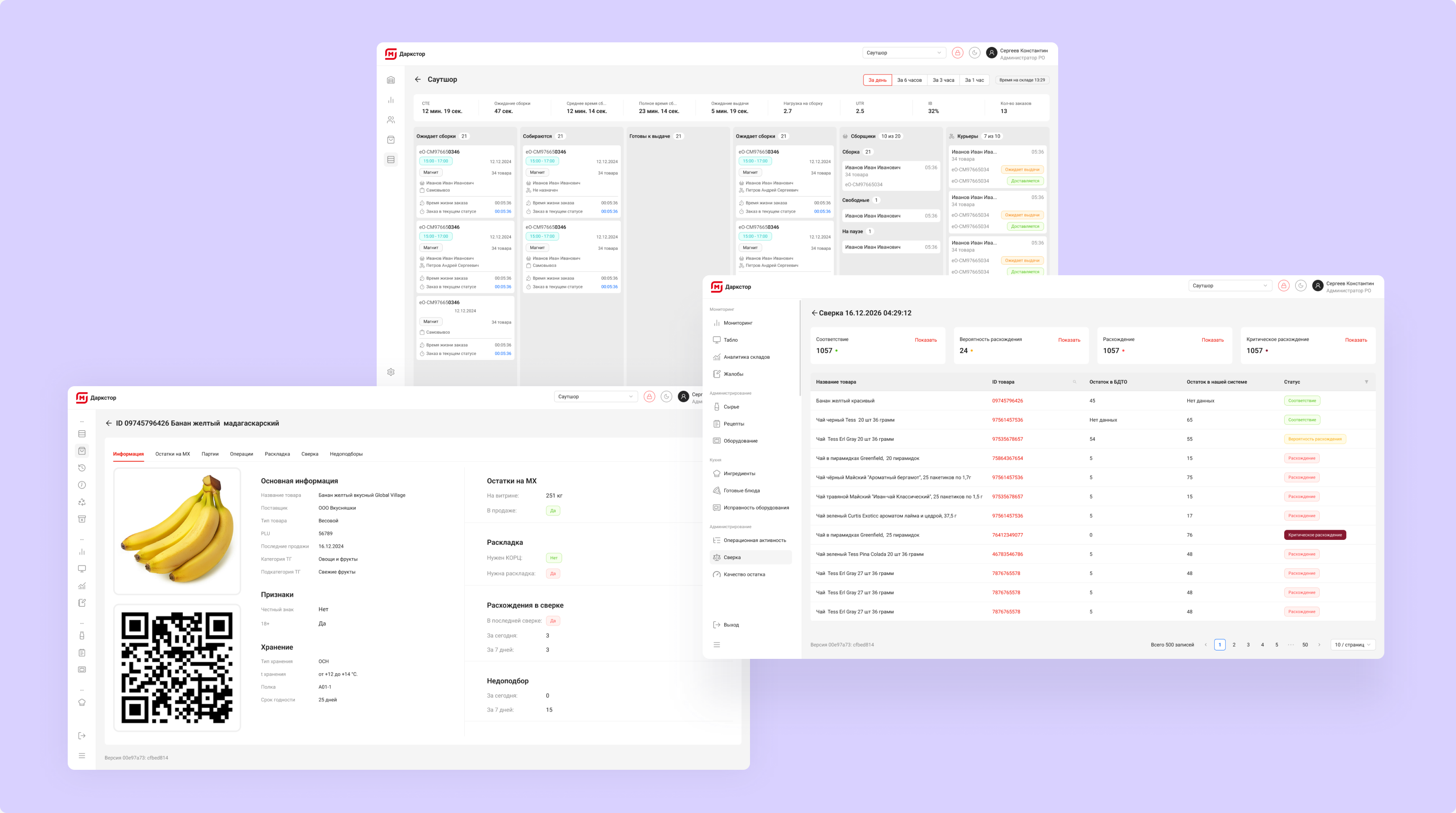Open the Саутшор dropdown in dashboard header
This screenshot has height=813, width=1456.
(x=904, y=53)
